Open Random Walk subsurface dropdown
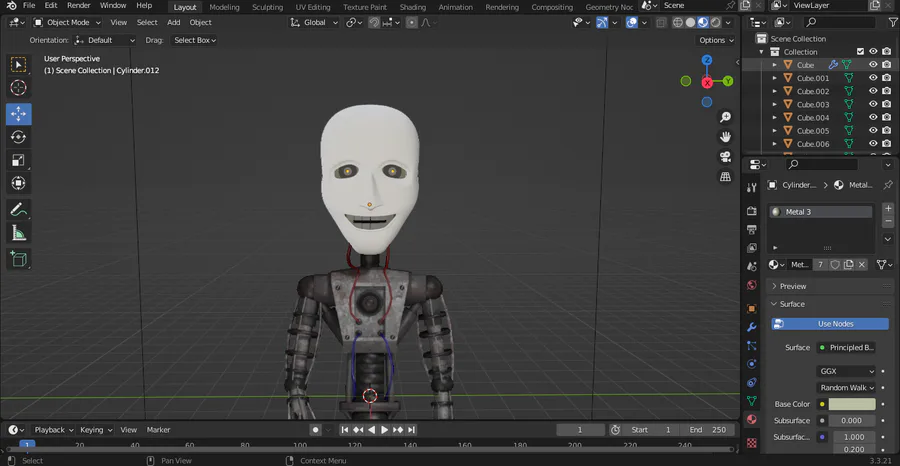 847,387
